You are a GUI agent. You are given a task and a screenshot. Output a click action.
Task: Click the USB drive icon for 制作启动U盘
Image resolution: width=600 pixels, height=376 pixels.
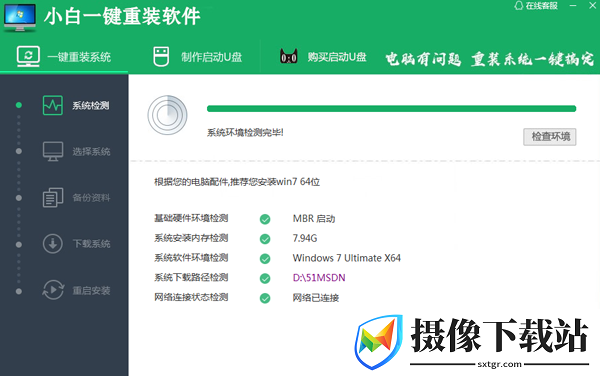(x=161, y=57)
